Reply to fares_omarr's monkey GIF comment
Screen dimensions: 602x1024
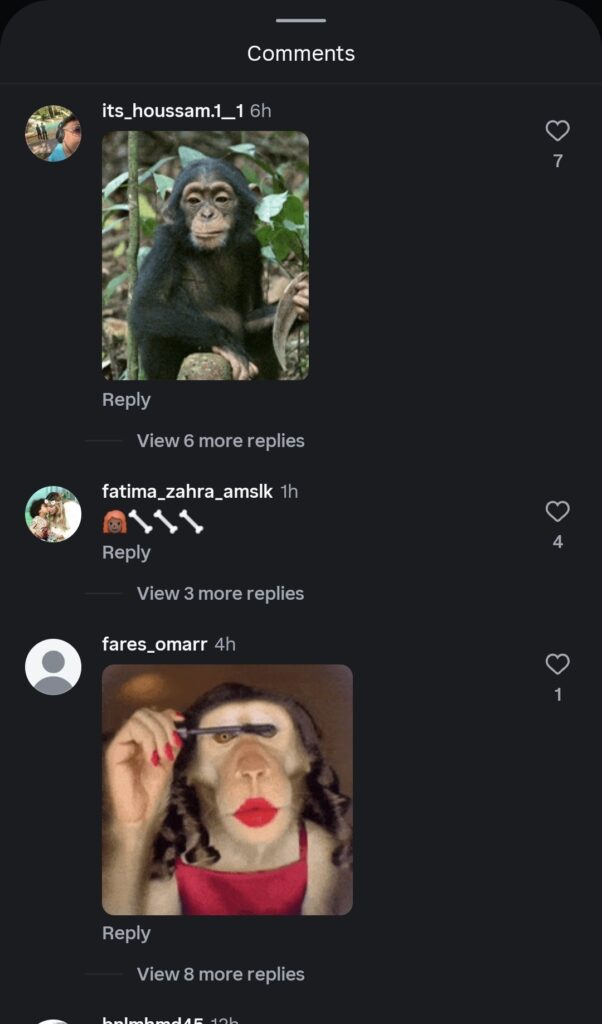(x=126, y=933)
